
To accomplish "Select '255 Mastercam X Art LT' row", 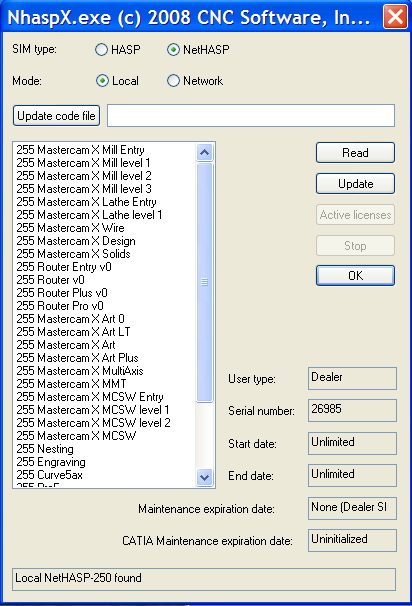I will coord(104,332).
